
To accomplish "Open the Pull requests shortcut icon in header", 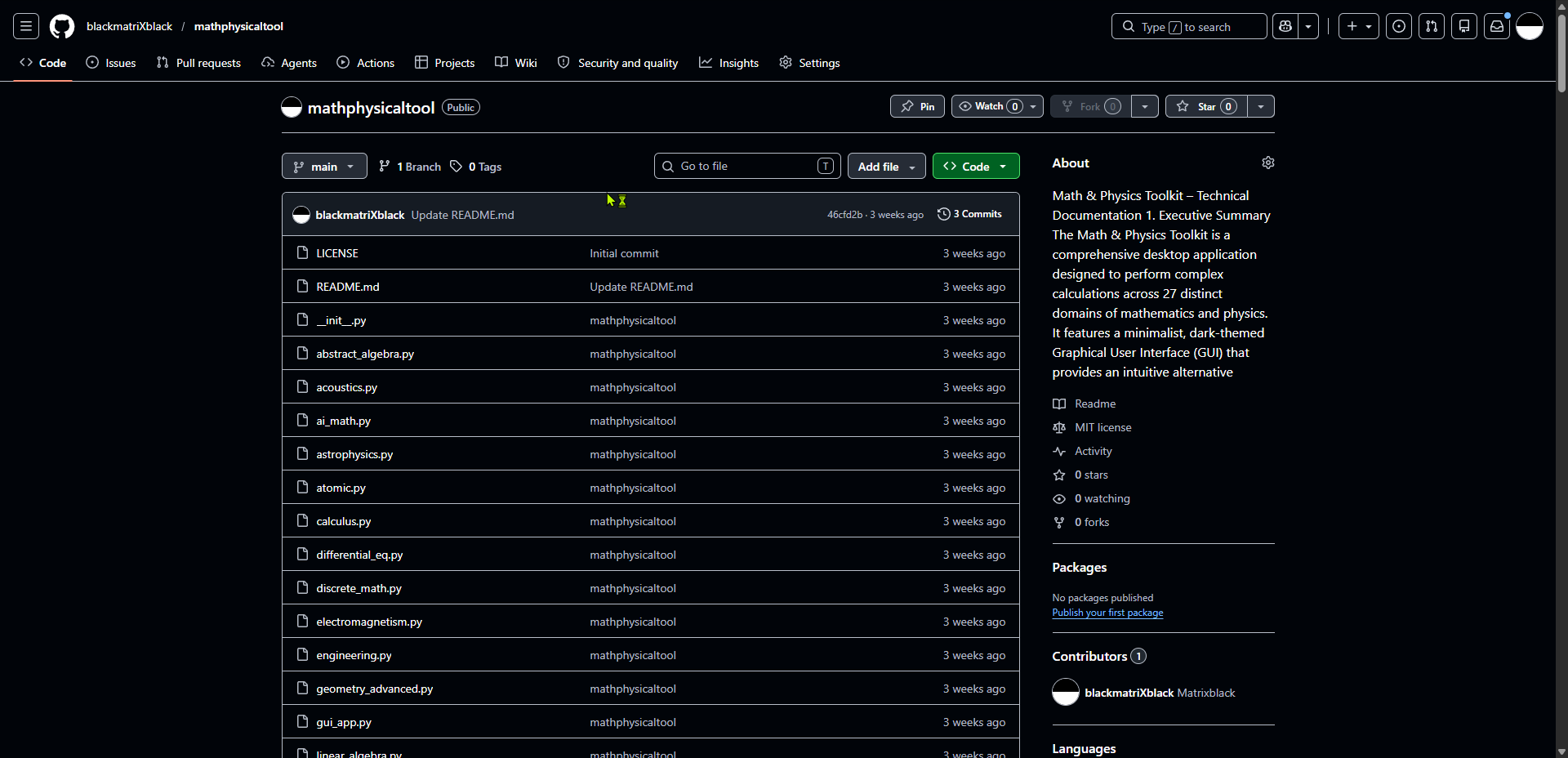I will (1432, 26).
